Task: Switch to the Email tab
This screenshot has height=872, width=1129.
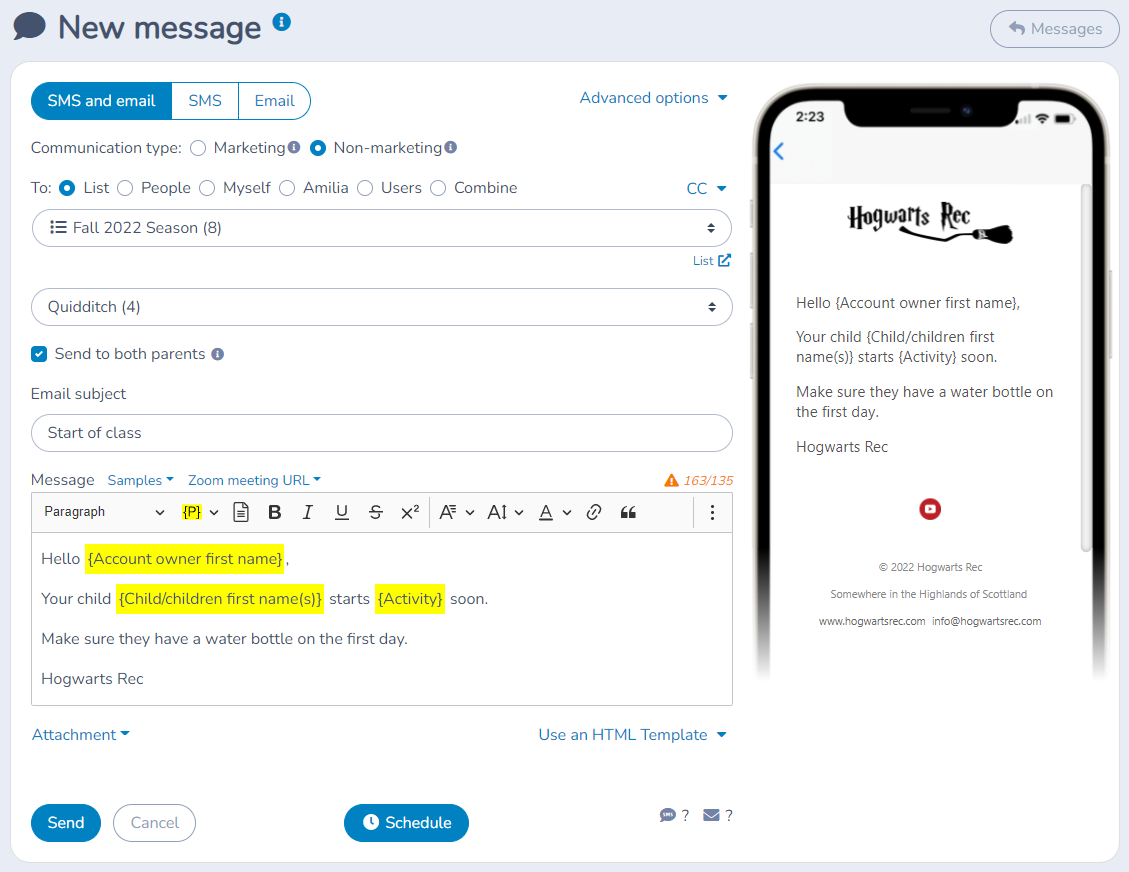Action: 274,101
